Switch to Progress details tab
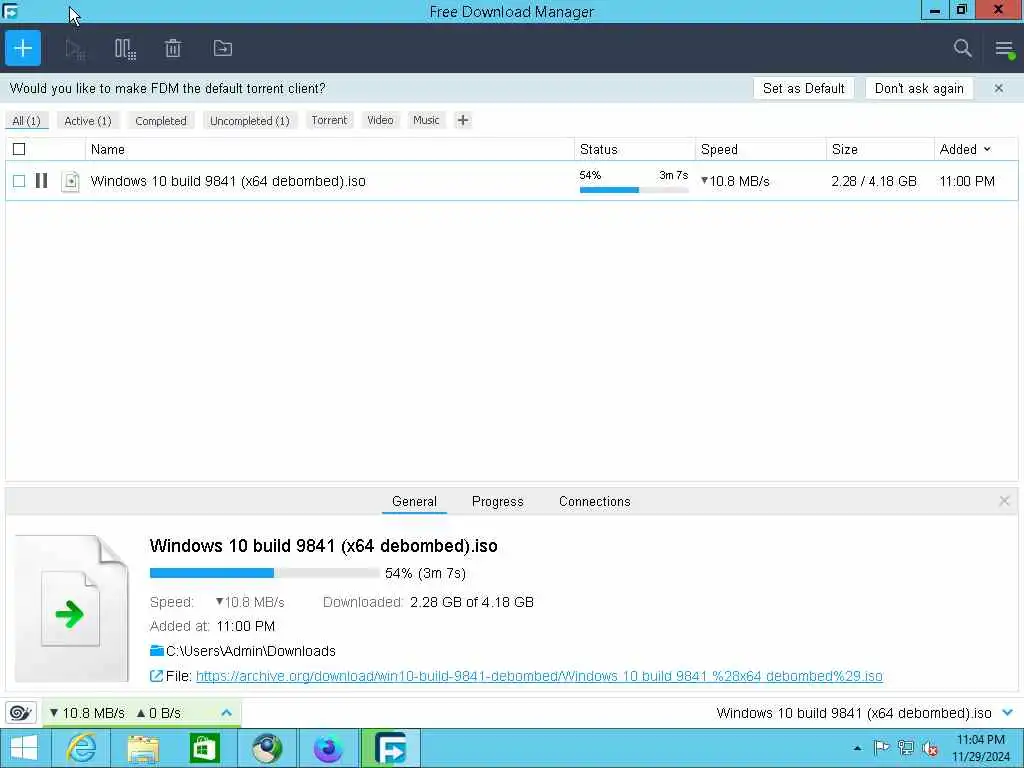This screenshot has width=1024, height=768. (498, 502)
